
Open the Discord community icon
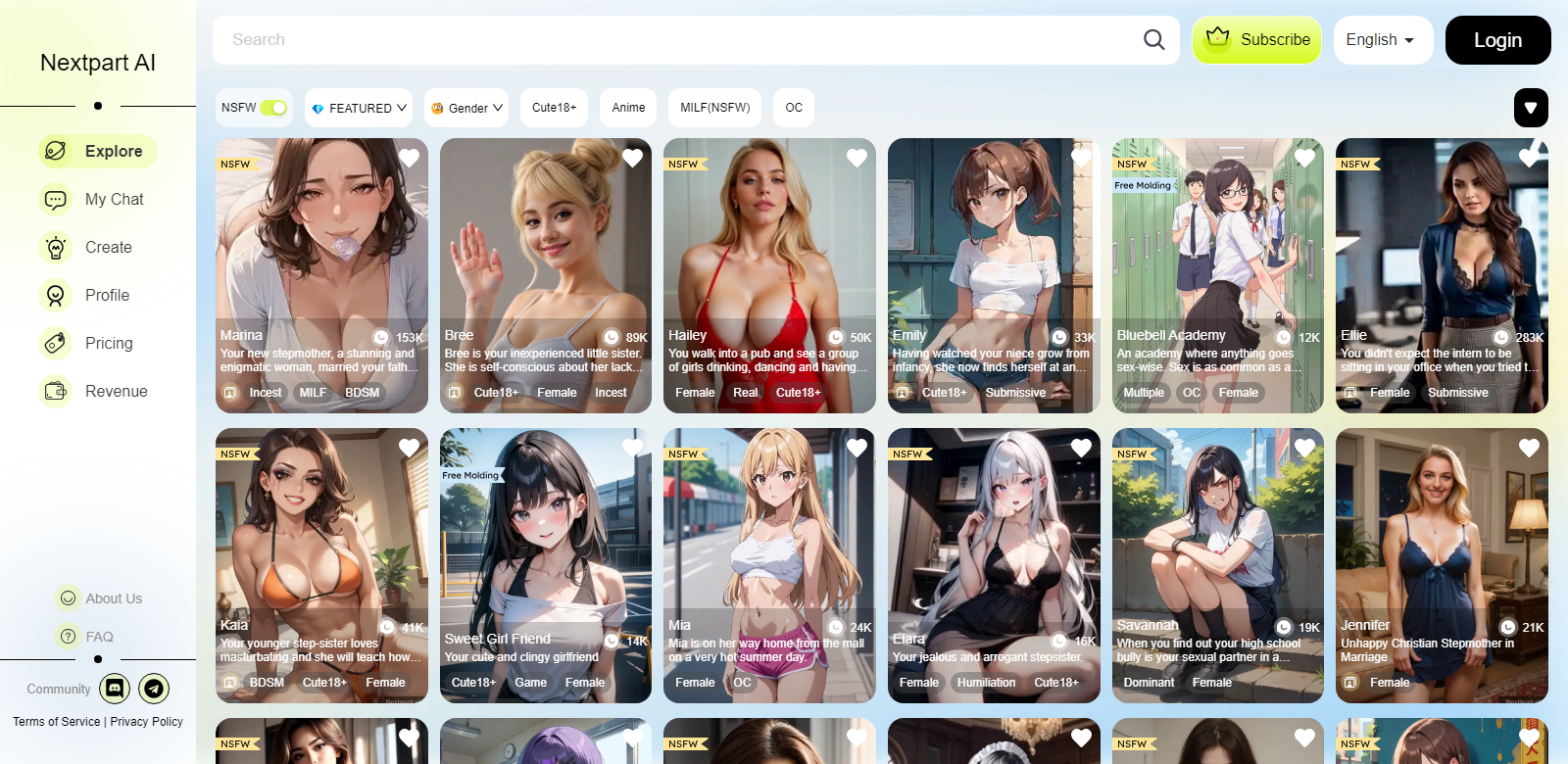pos(115,689)
